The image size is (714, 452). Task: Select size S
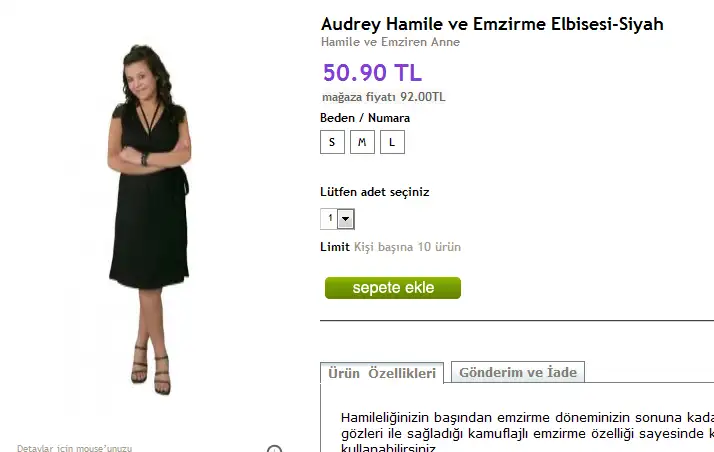[x=332, y=142]
